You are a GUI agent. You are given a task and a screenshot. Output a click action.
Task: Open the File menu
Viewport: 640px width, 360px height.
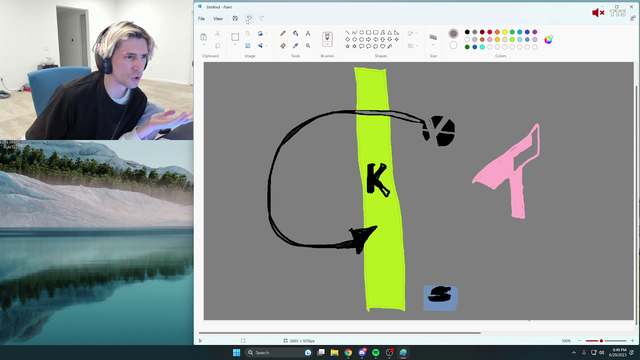coord(201,19)
